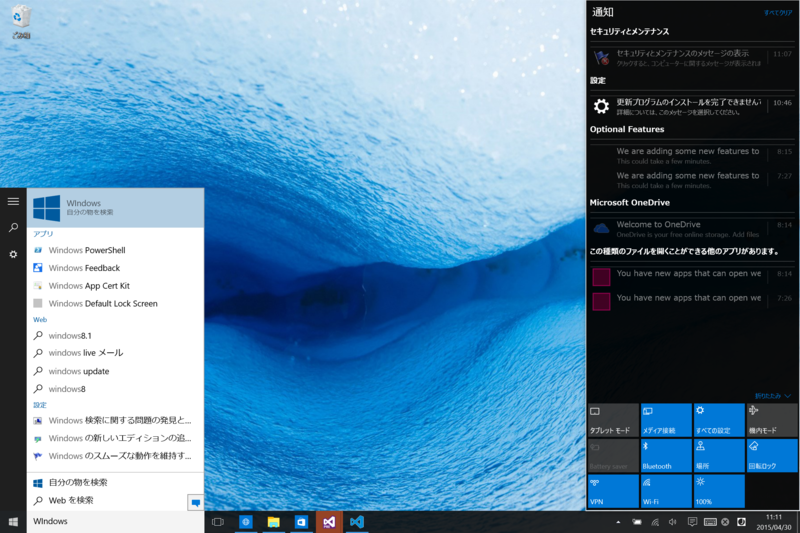Open the hamburger menu in search panel
The image size is (800, 533).
[13, 201]
